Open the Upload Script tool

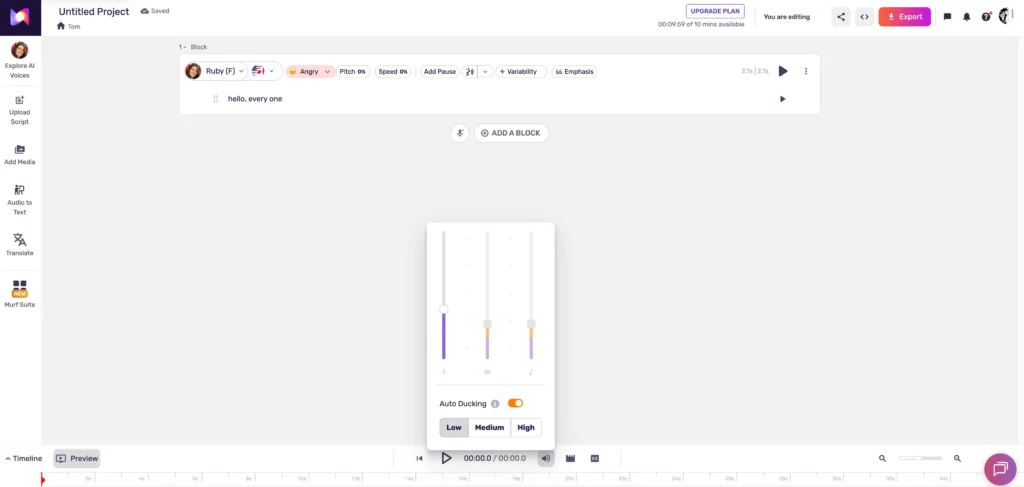(20, 110)
